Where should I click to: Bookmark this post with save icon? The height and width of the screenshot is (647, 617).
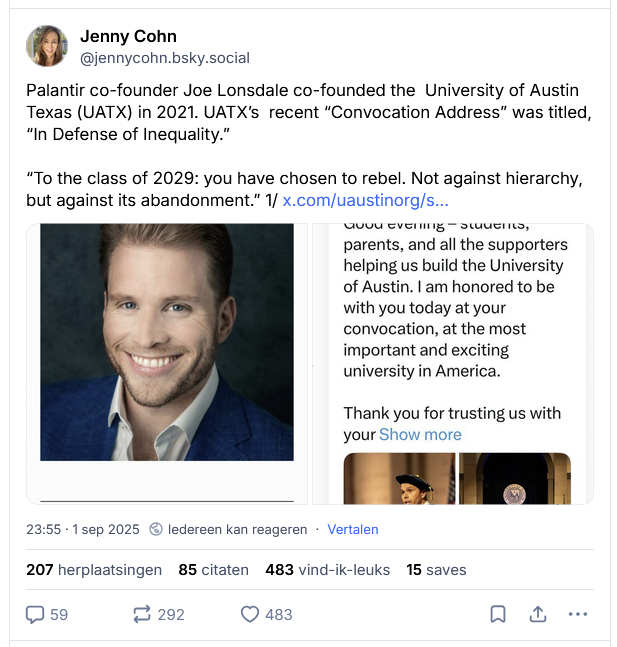[x=497, y=614]
